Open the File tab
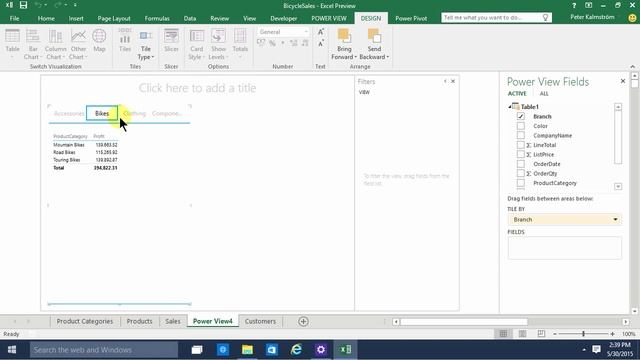Image resolution: width=640 pixels, height=360 pixels. (14, 18)
